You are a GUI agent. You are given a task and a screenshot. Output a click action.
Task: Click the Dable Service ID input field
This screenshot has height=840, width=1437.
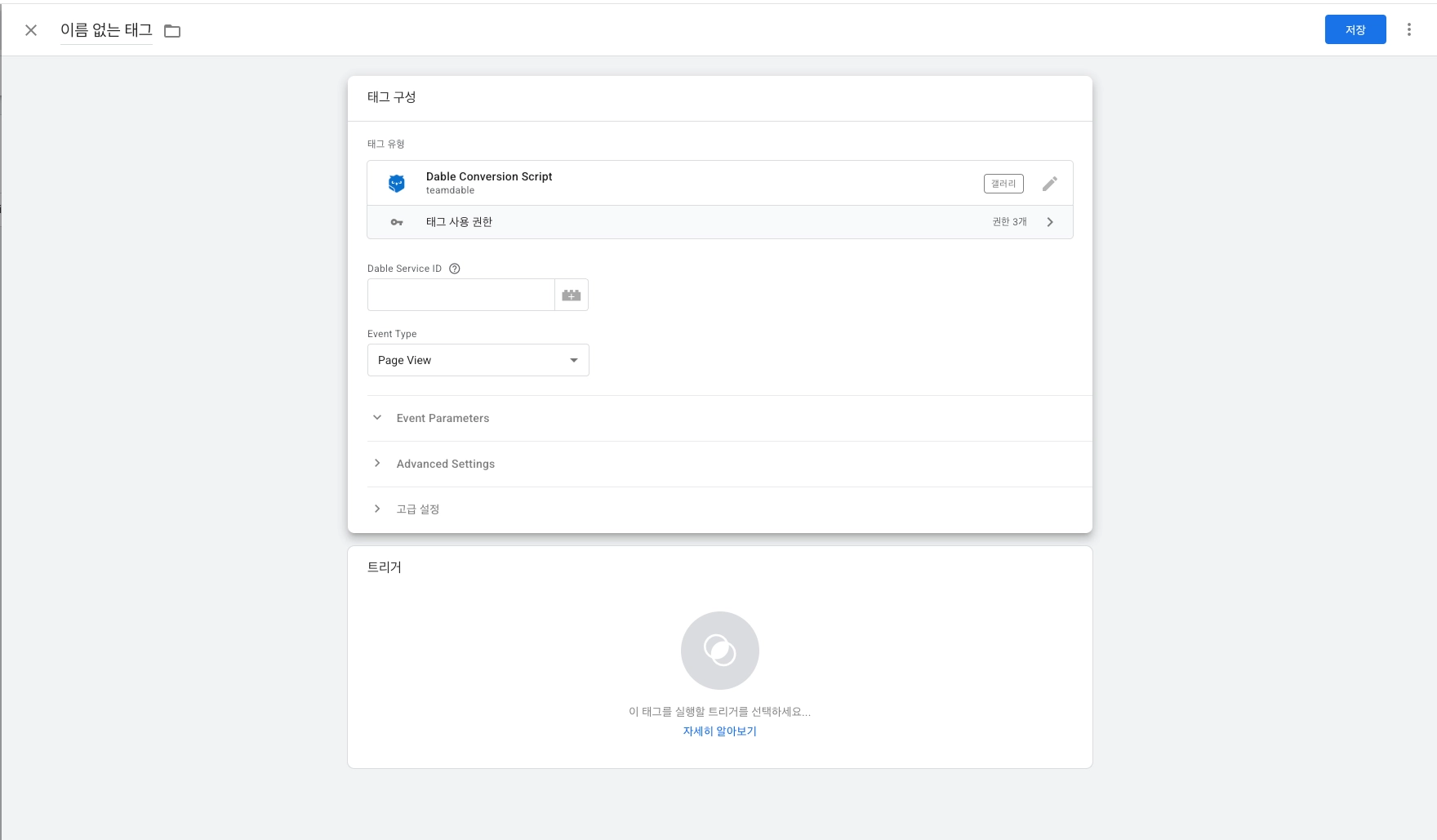[x=461, y=295]
